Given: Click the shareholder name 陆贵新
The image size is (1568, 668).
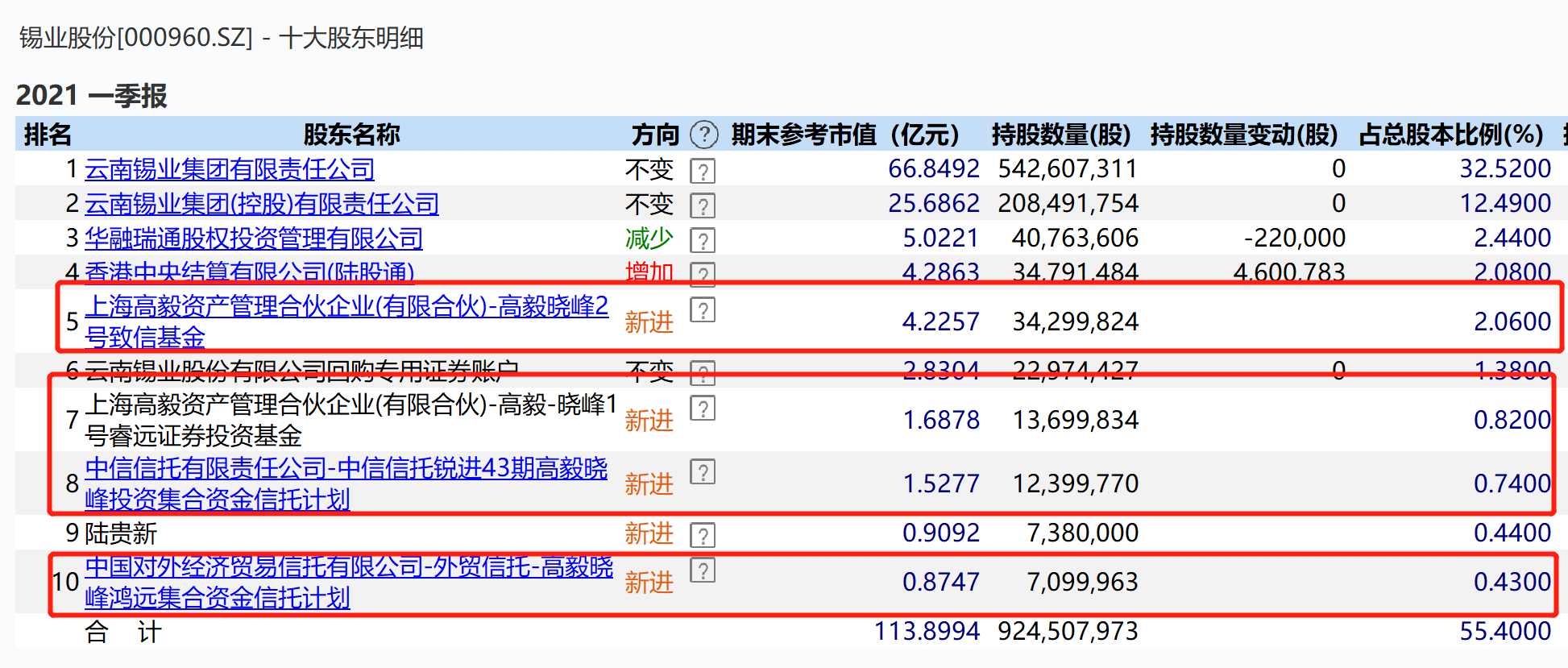Looking at the screenshot, I should 121,533.
